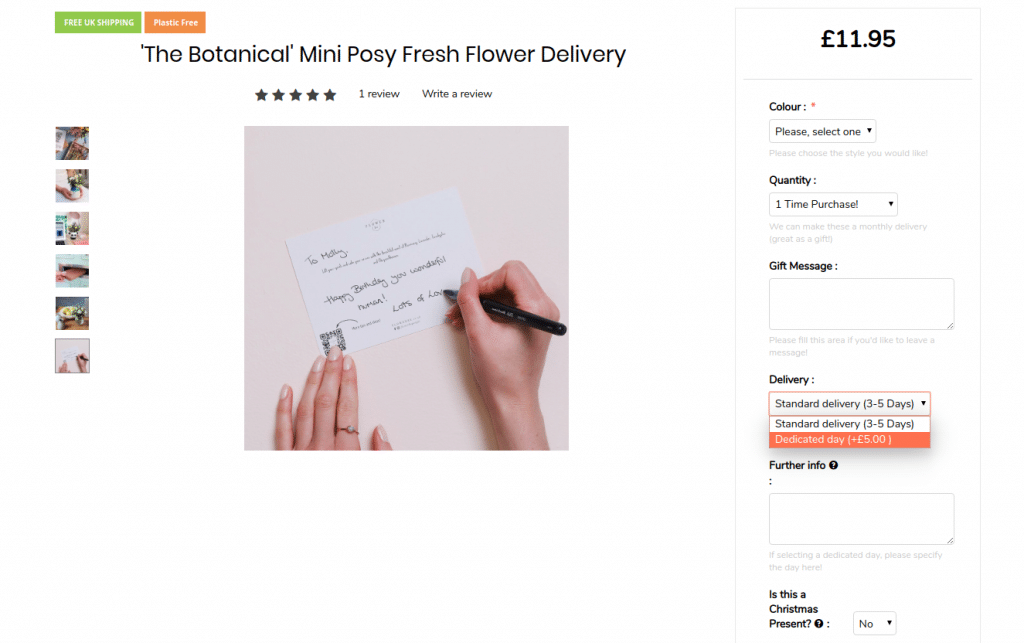Image resolution: width=1024 pixels, height=643 pixels.
Task: Click into the Gift Message text box
Action: coord(861,304)
